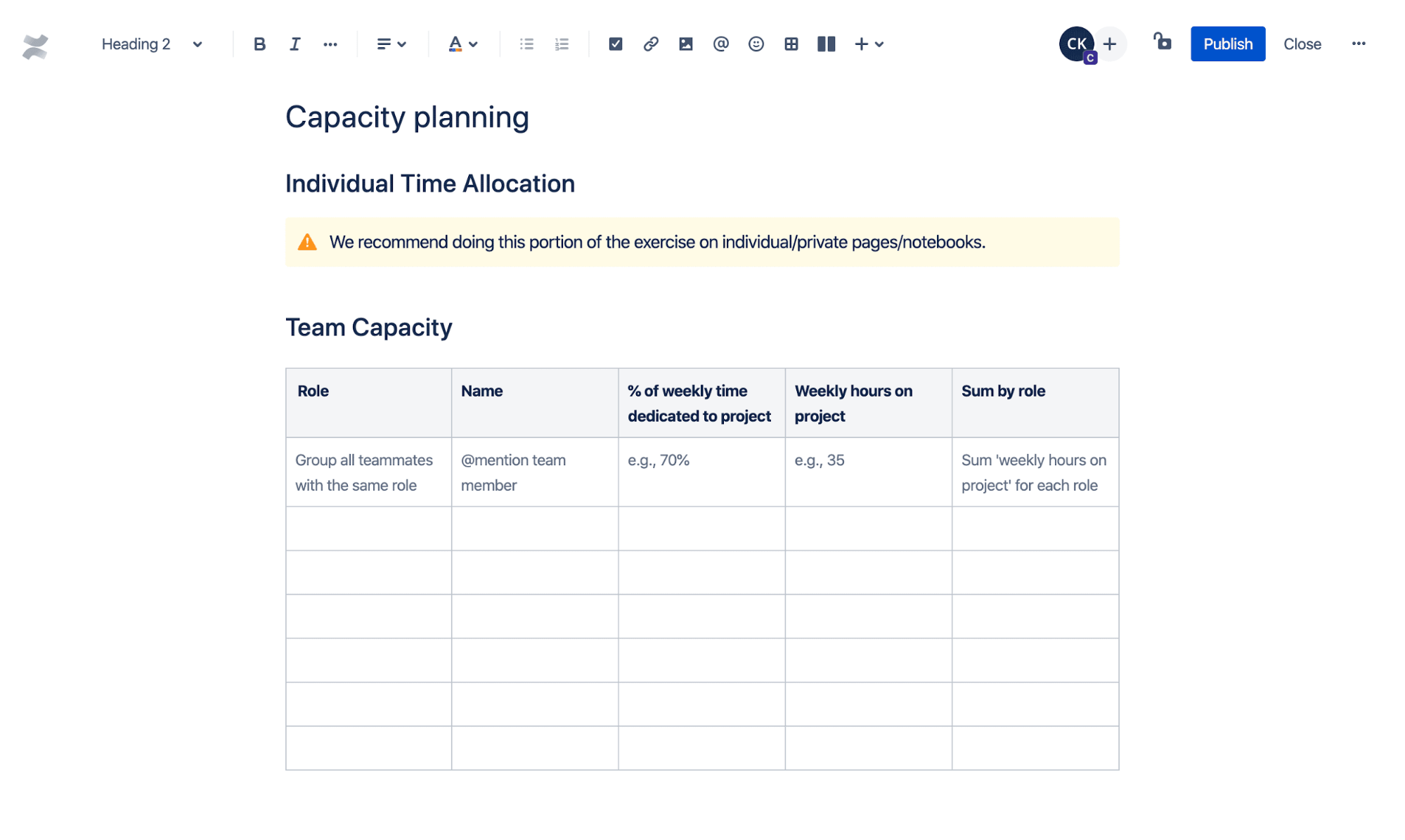The height and width of the screenshot is (840, 1405).
Task: Click the mention/@ icon
Action: (719, 44)
